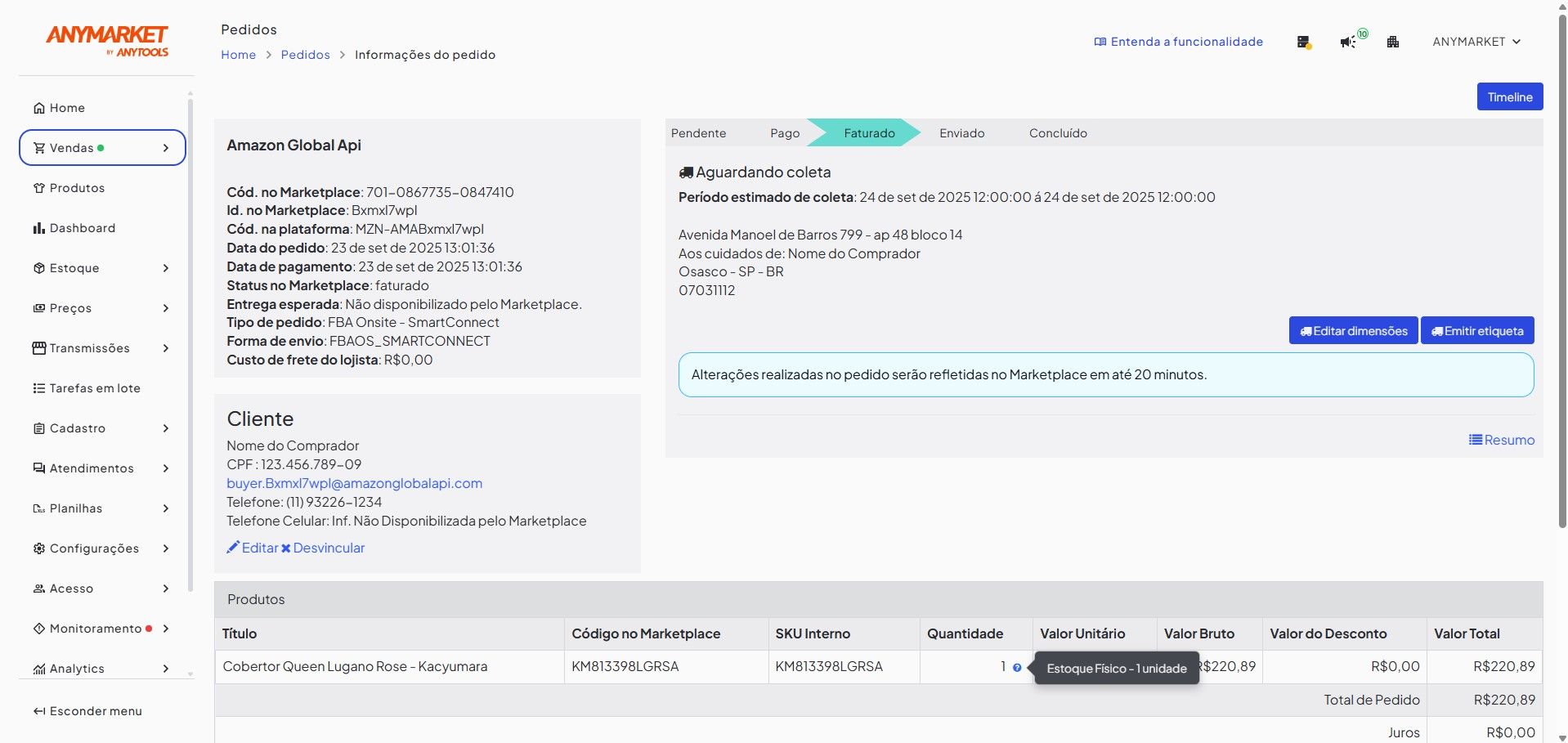This screenshot has height=743, width=1568.
Task: Click the ANYMARKET logo
Action: (107, 40)
